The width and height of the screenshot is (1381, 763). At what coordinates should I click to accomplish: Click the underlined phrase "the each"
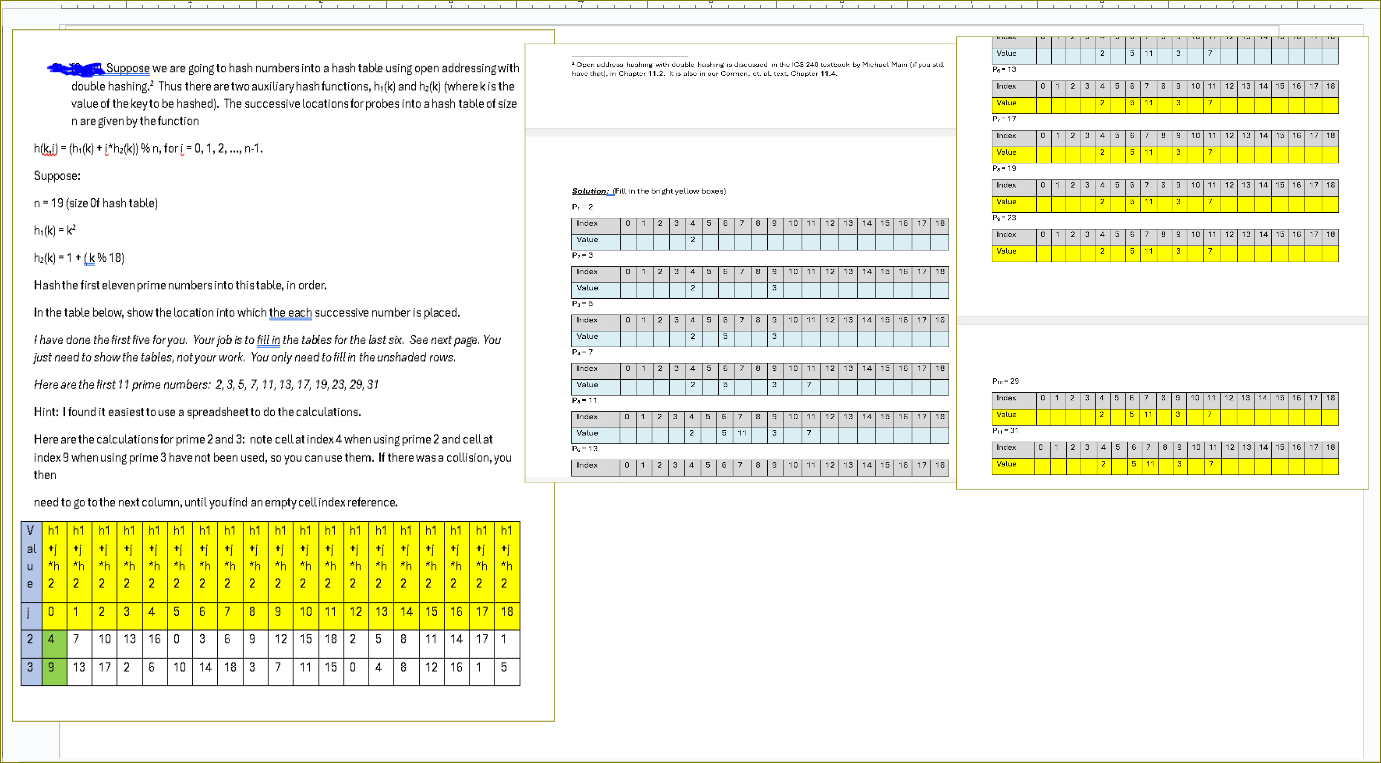(290, 313)
